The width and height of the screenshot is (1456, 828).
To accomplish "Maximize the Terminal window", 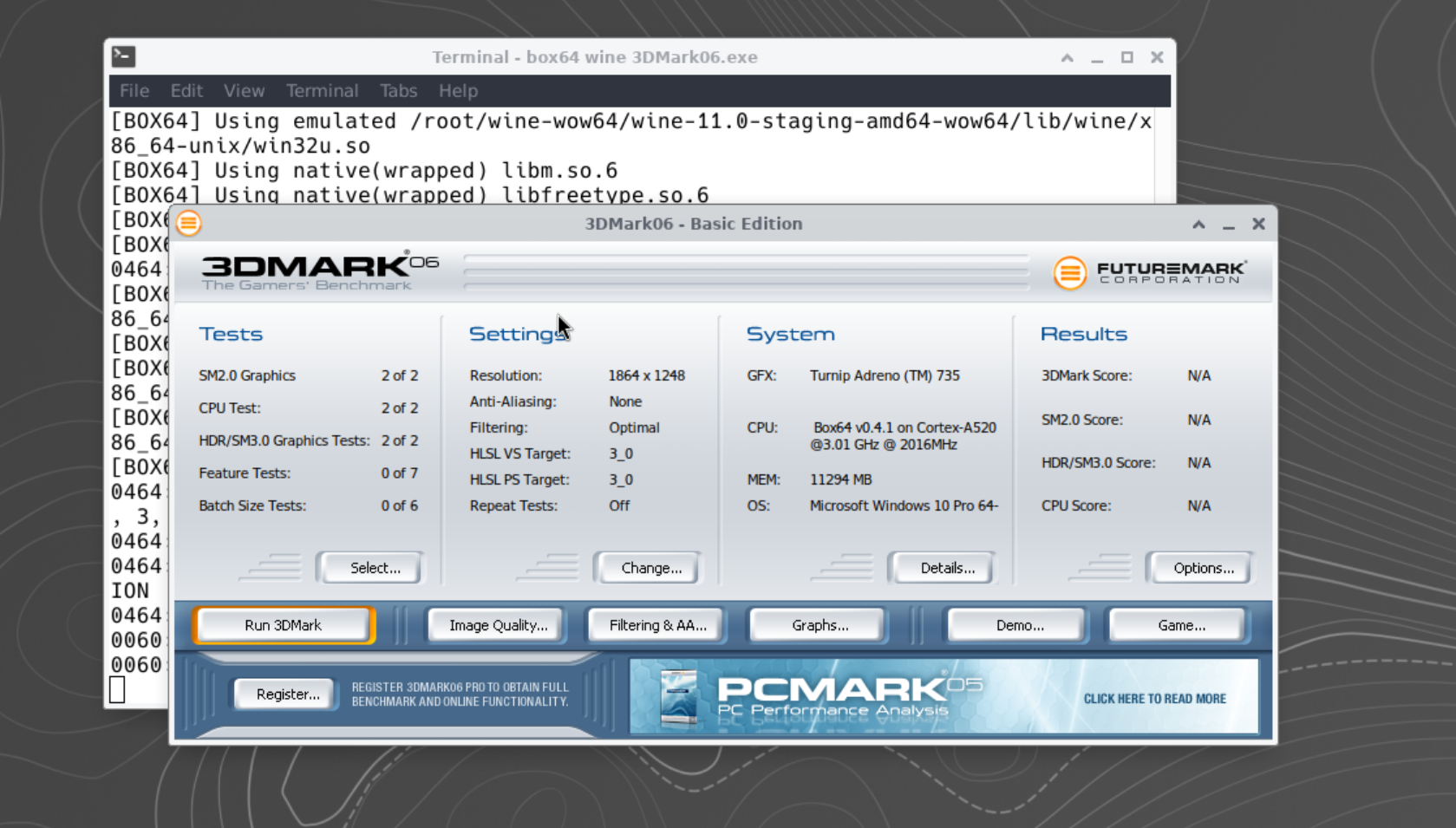I will point(1126,57).
